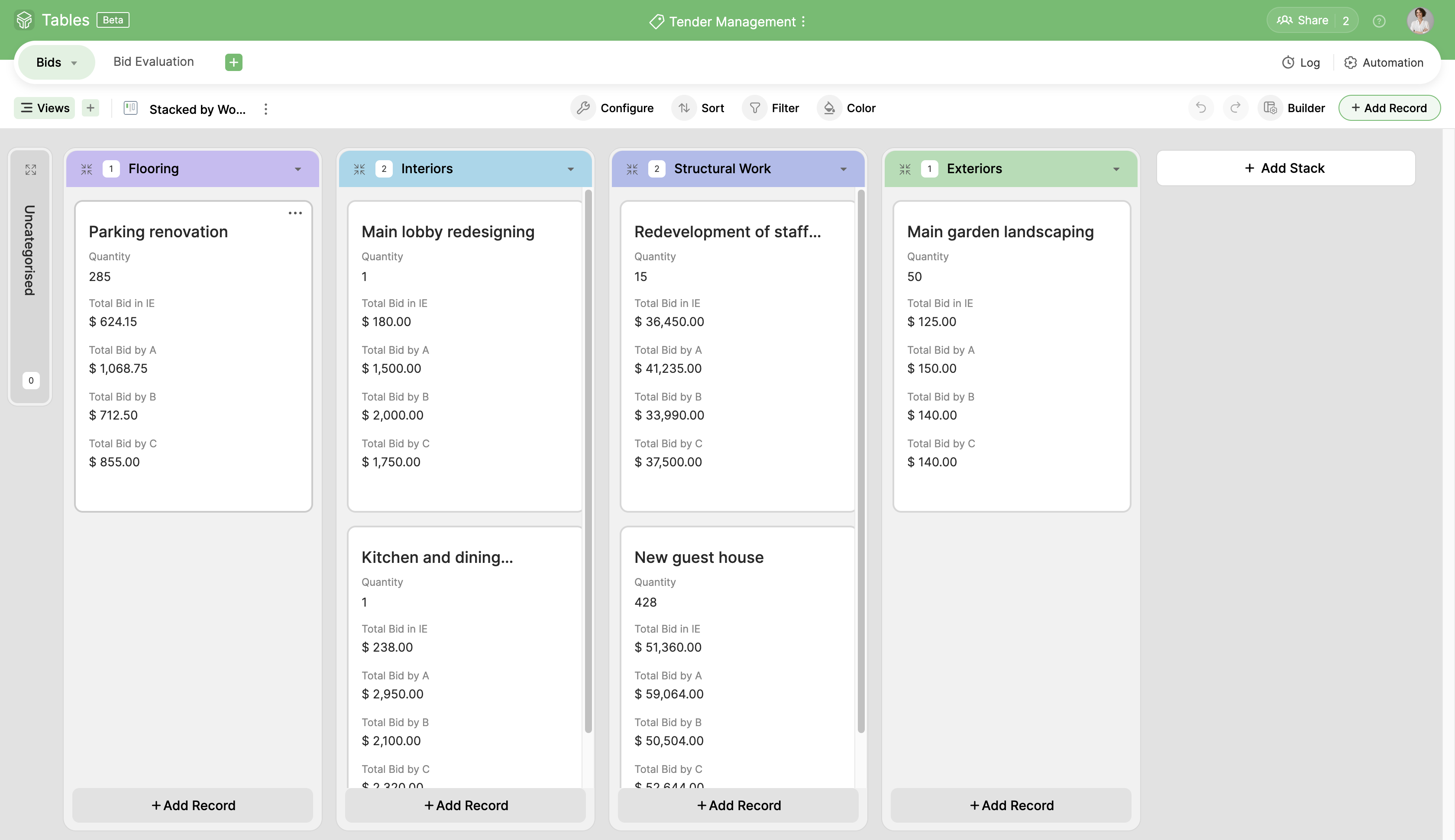This screenshot has width=1455, height=840.
Task: Click the redo arrow icon
Action: coord(1235,107)
